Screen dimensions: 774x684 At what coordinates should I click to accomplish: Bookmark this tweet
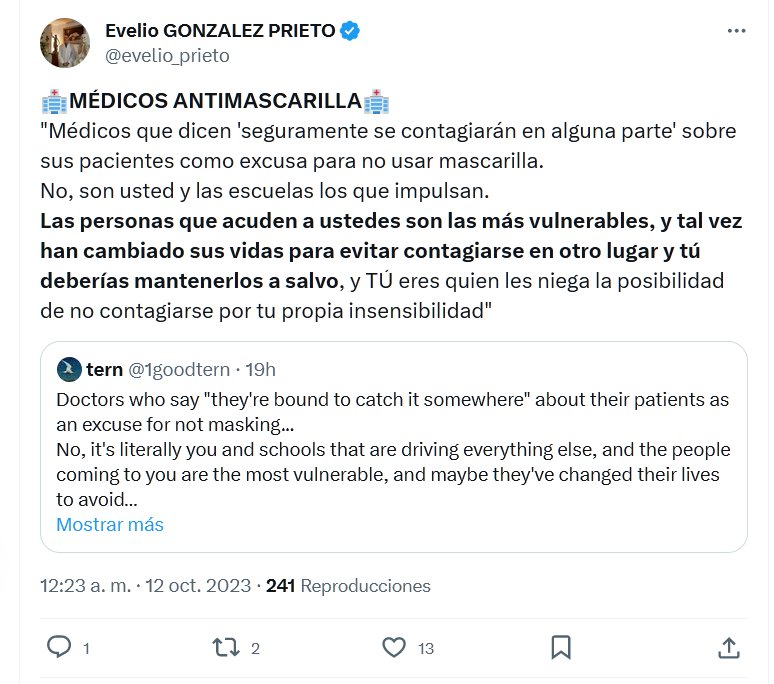coord(561,647)
